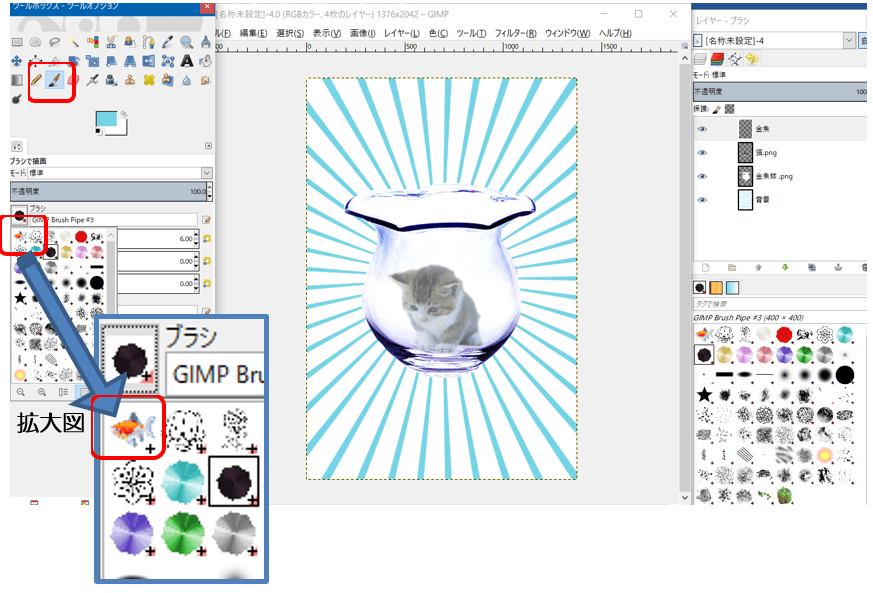Screen dimensions: 873x593
Task: Select the Alignment tool
Action: tap(35, 61)
